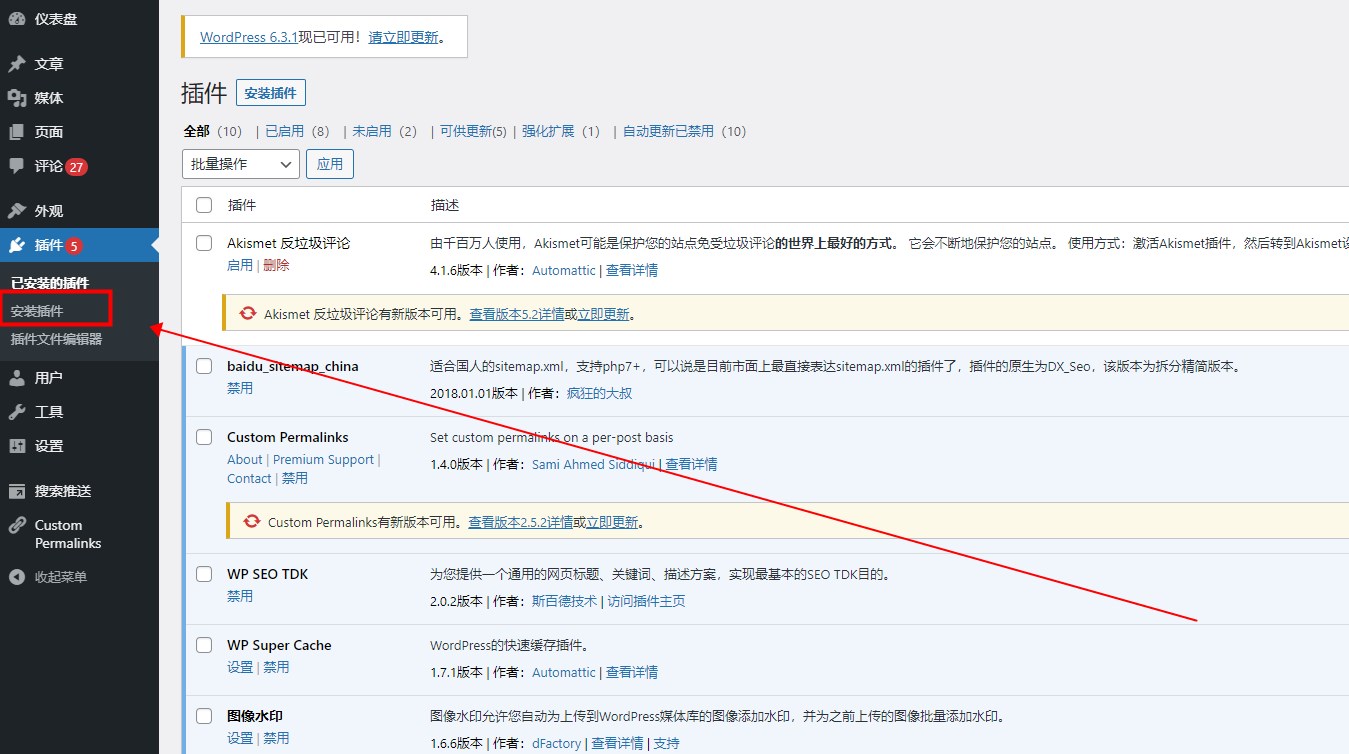Click the collapse arrow icon beside 收起菜单

tap(16, 577)
